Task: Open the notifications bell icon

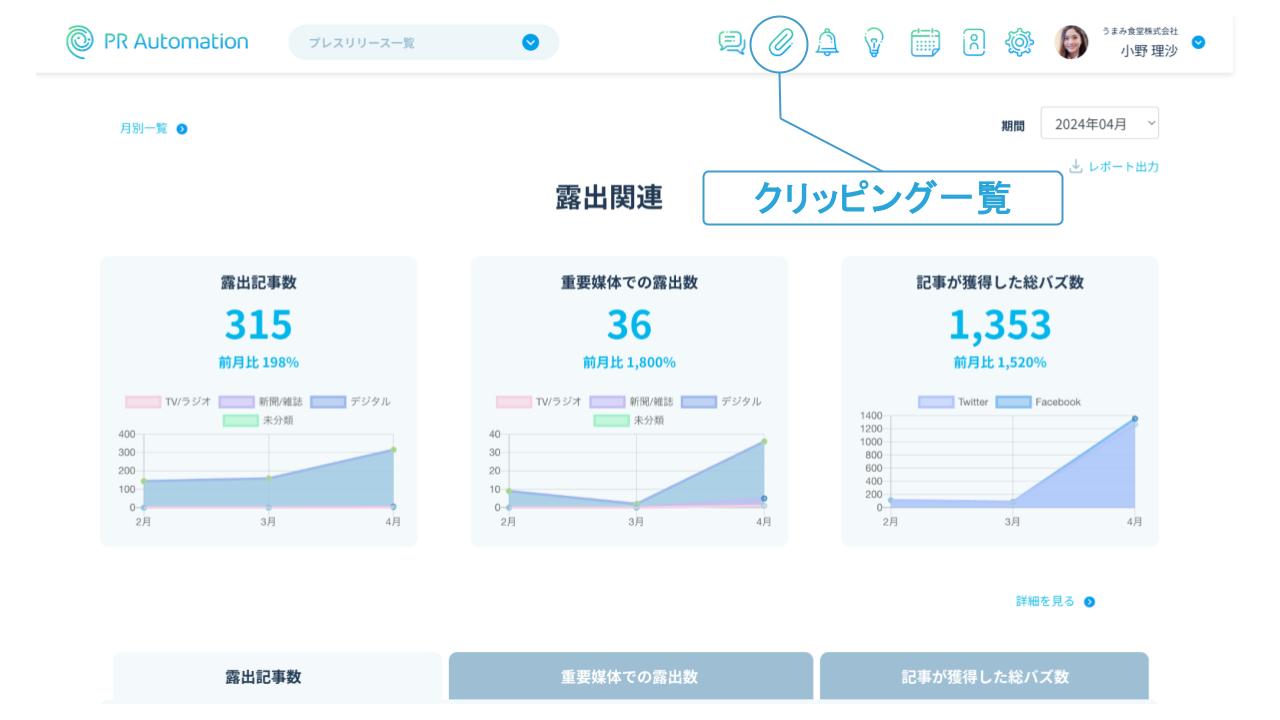Action: [x=826, y=42]
